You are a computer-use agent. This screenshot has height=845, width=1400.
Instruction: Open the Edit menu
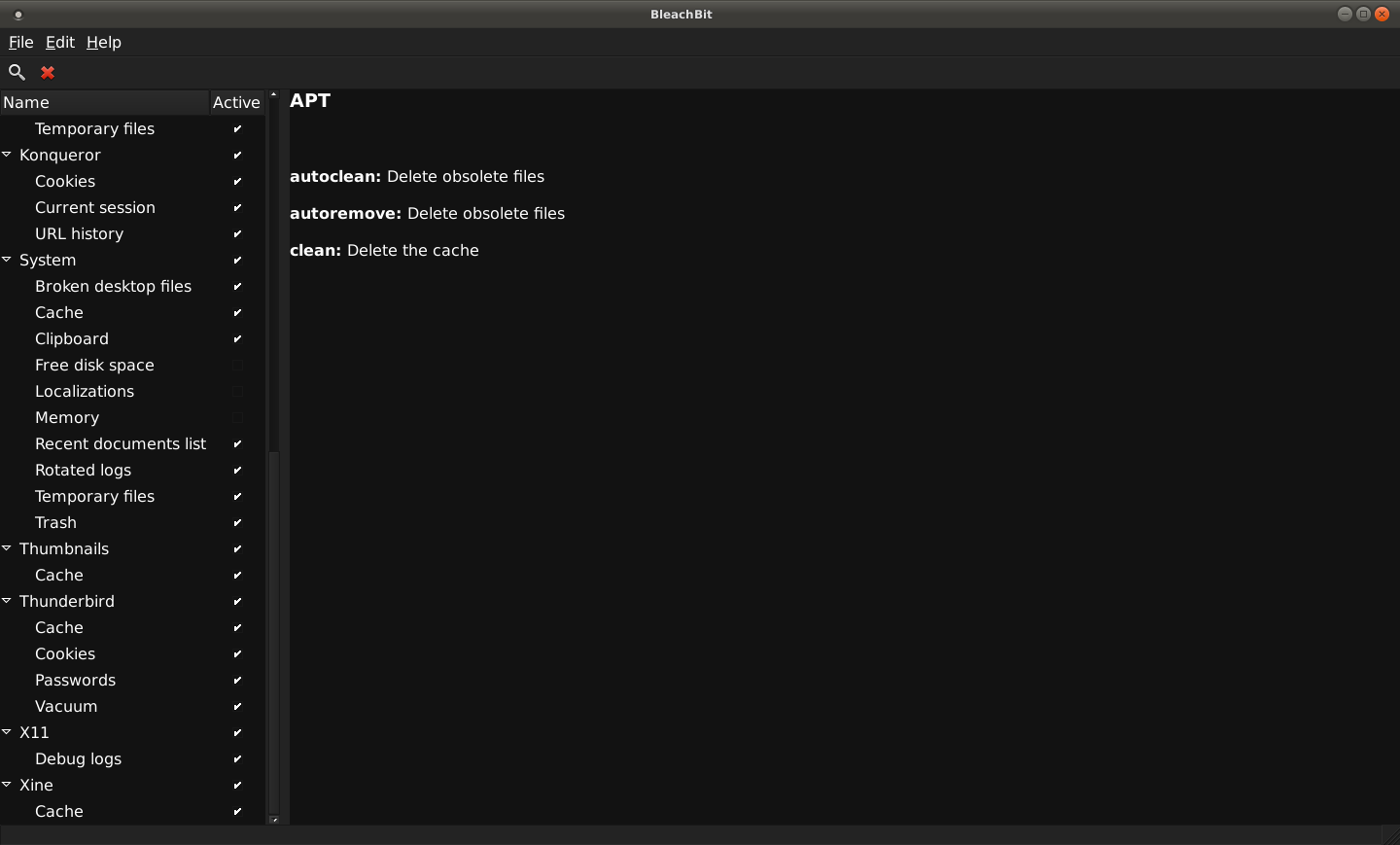[x=59, y=43]
